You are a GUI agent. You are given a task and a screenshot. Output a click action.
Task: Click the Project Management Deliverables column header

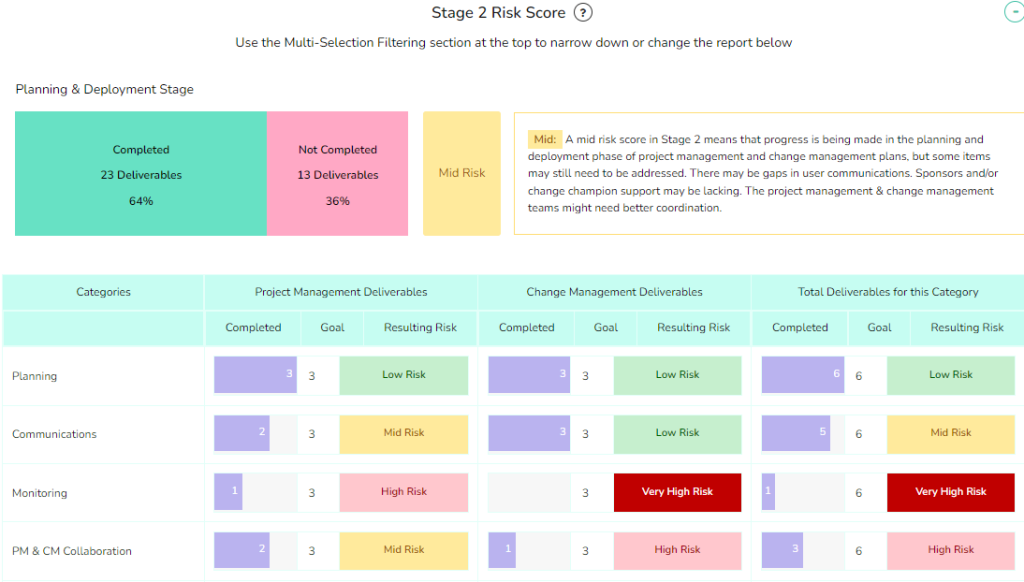click(341, 292)
